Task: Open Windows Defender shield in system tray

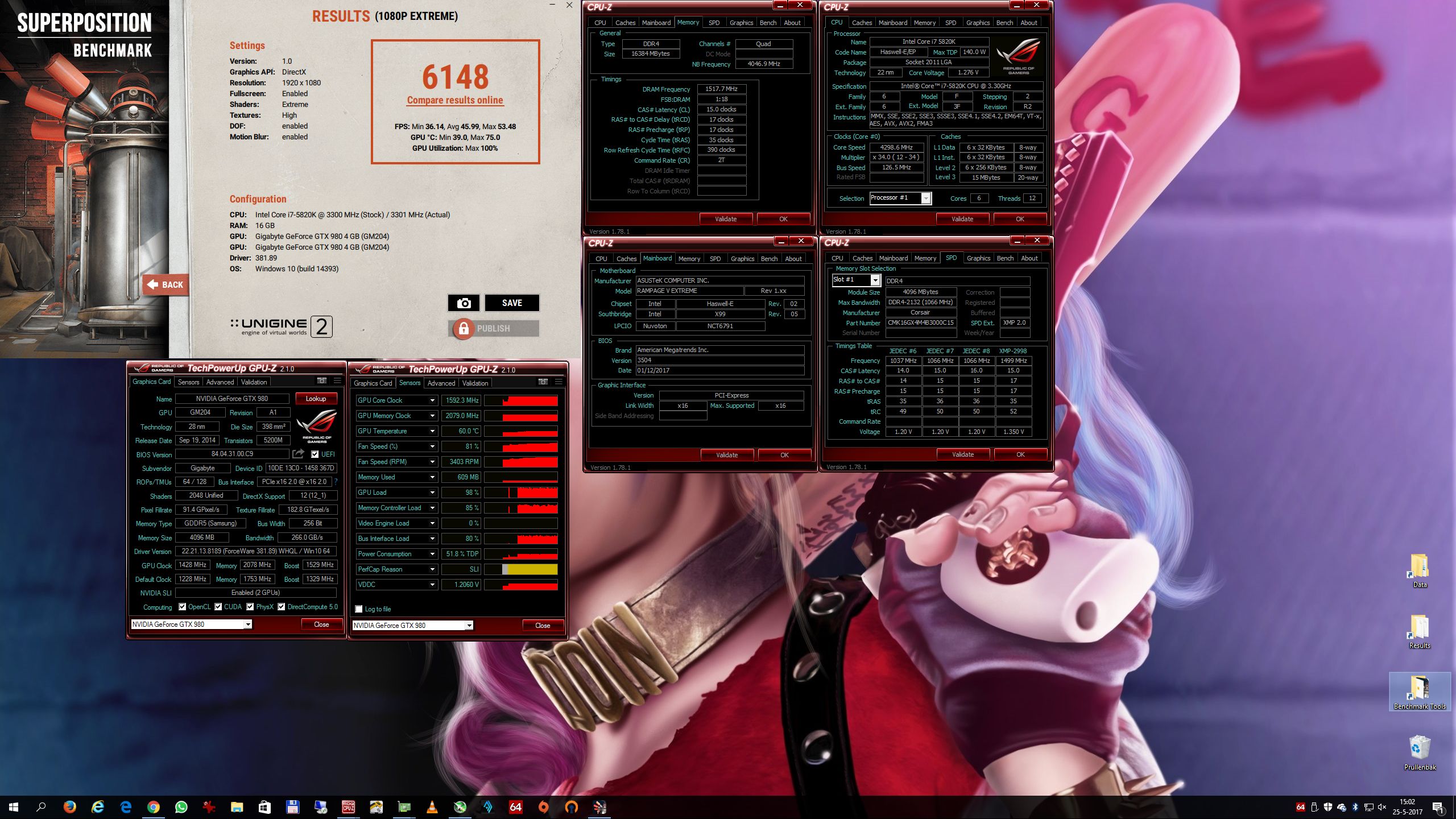Action: pos(1328,807)
